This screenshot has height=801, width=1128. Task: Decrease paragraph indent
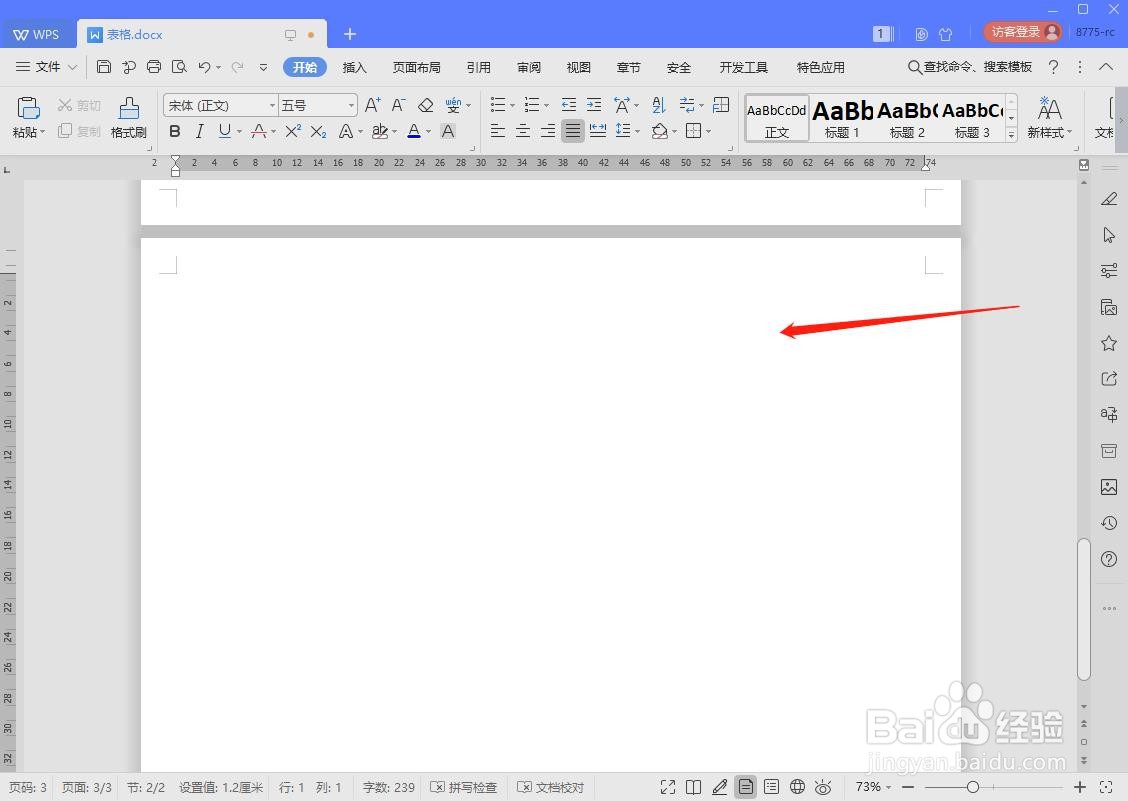[568, 105]
